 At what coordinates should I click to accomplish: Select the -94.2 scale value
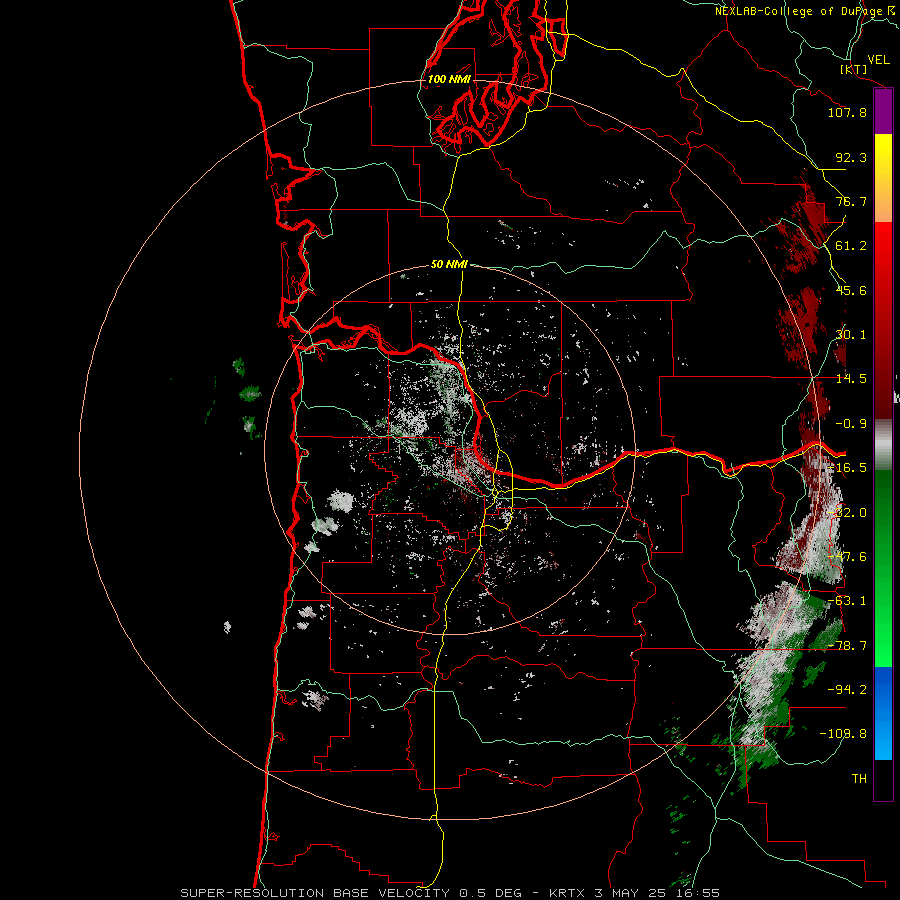(x=847, y=690)
